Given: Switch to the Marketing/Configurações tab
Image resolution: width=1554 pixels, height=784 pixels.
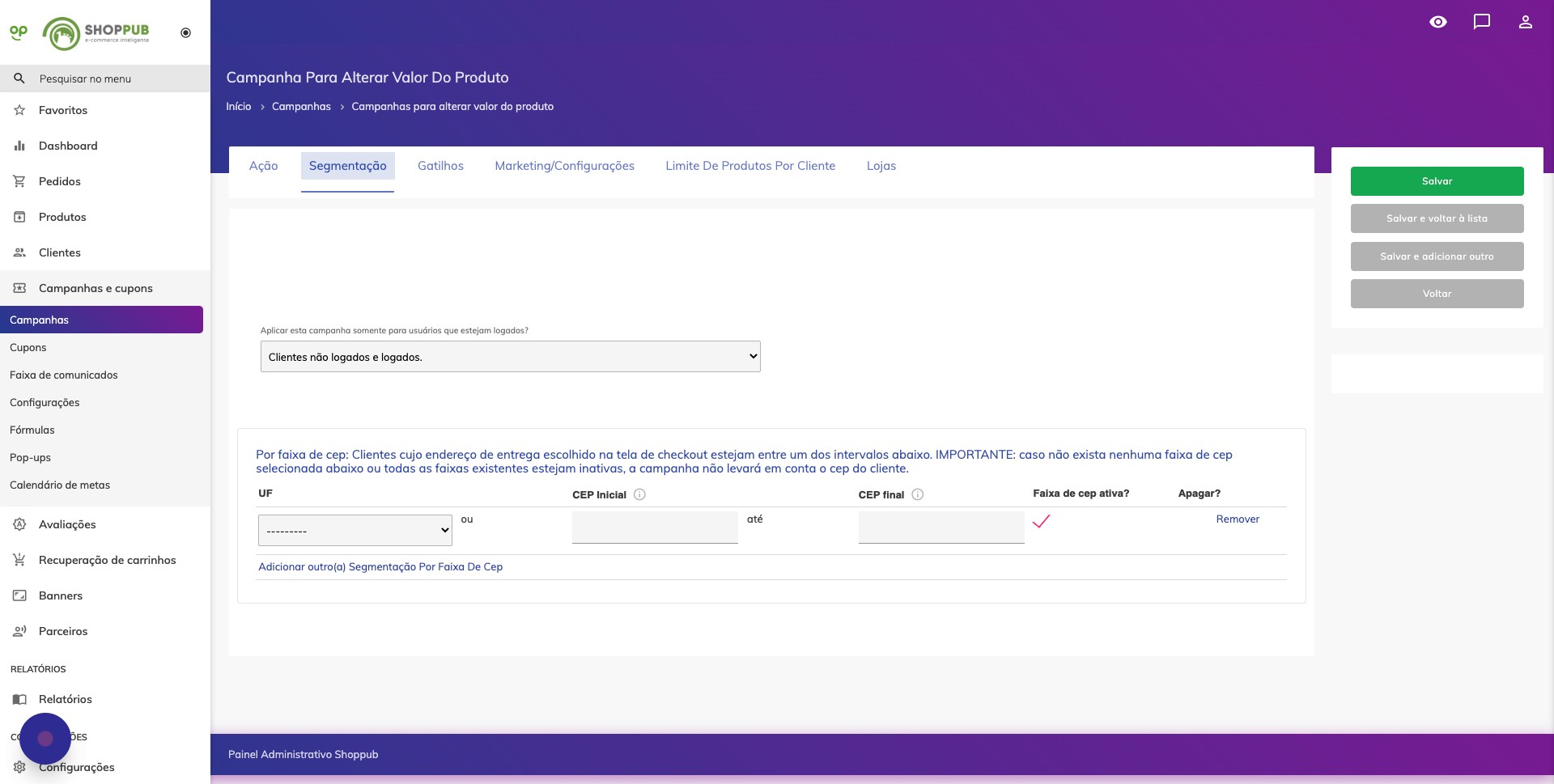Looking at the screenshot, I should 564,166.
